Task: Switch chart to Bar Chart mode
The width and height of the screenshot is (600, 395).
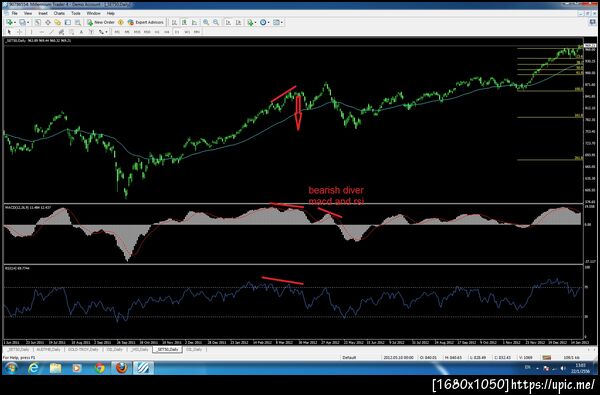Action: pos(174,22)
